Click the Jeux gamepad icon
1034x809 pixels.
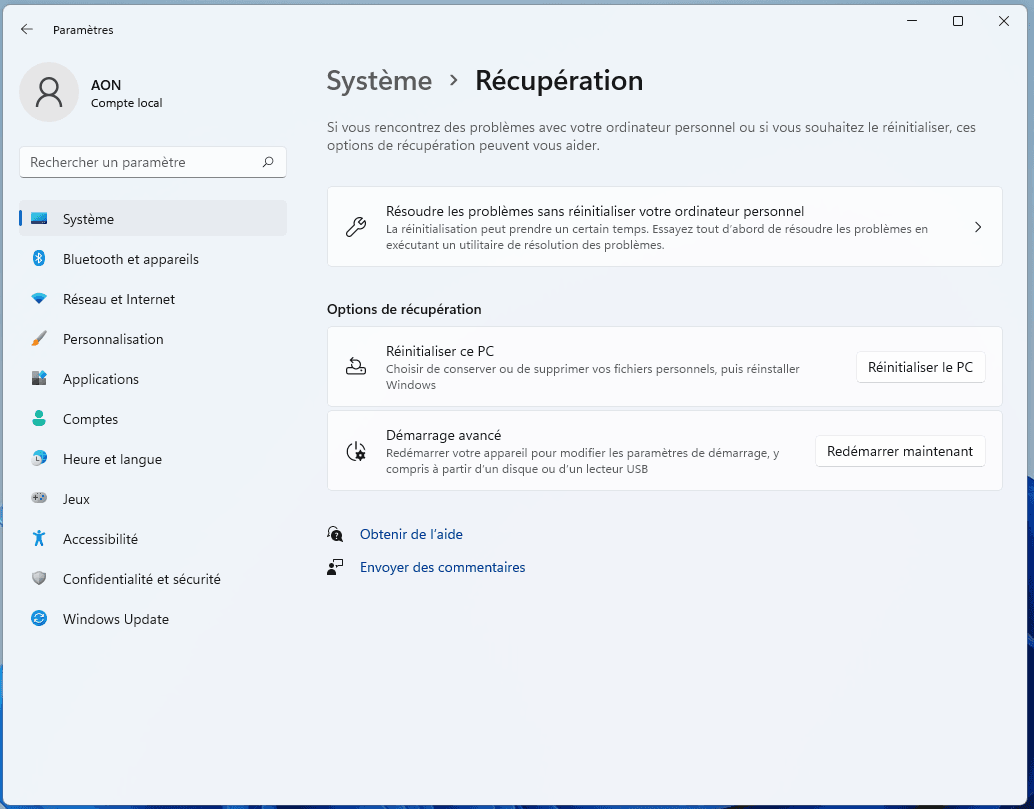pos(39,498)
